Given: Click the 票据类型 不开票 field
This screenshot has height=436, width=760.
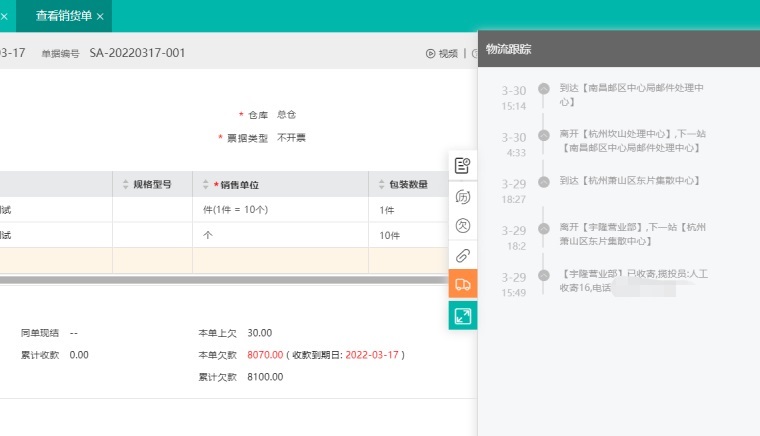Looking at the screenshot, I should [x=291, y=138].
